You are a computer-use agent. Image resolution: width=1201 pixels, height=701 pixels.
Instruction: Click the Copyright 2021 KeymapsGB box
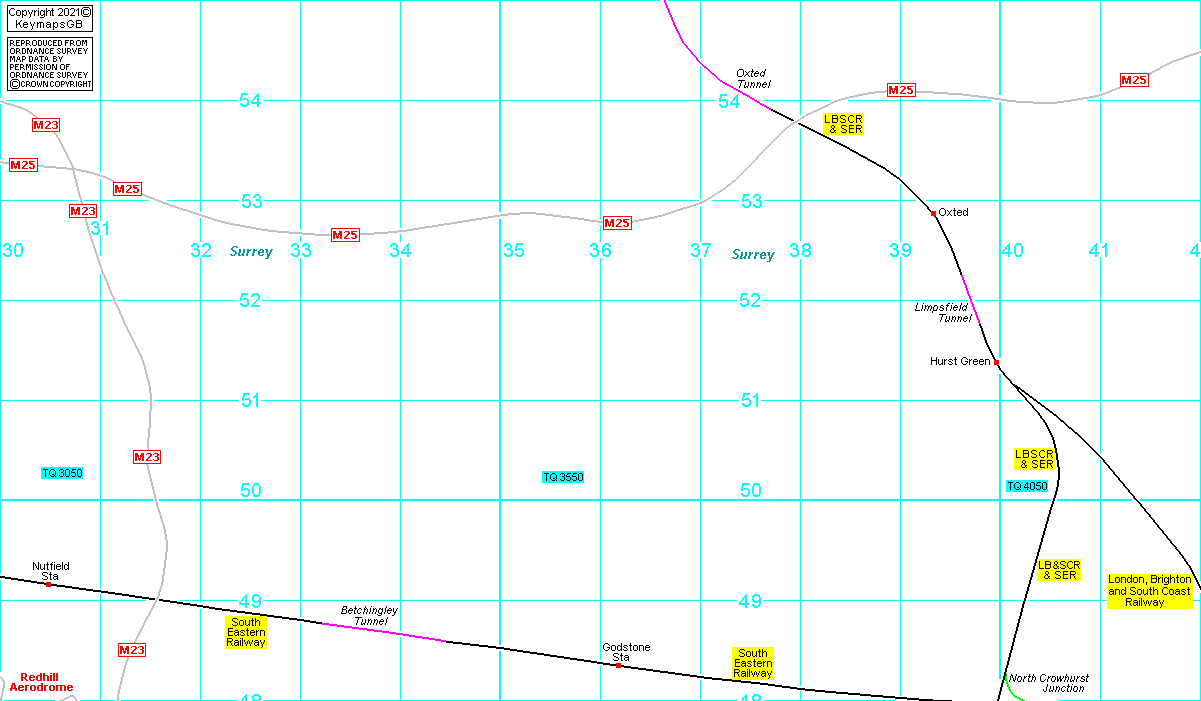(49, 18)
